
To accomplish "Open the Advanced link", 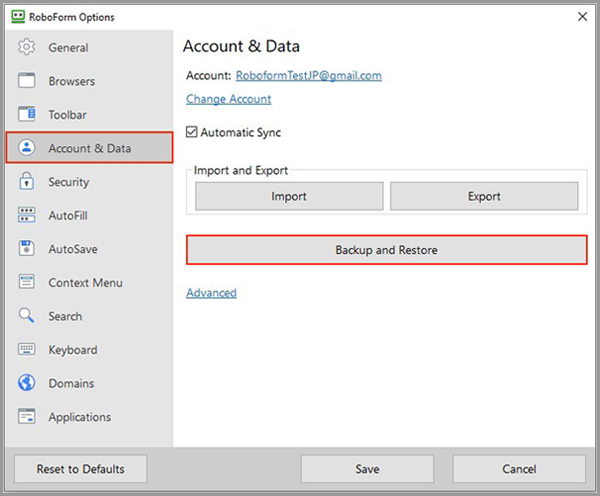I will tap(211, 293).
